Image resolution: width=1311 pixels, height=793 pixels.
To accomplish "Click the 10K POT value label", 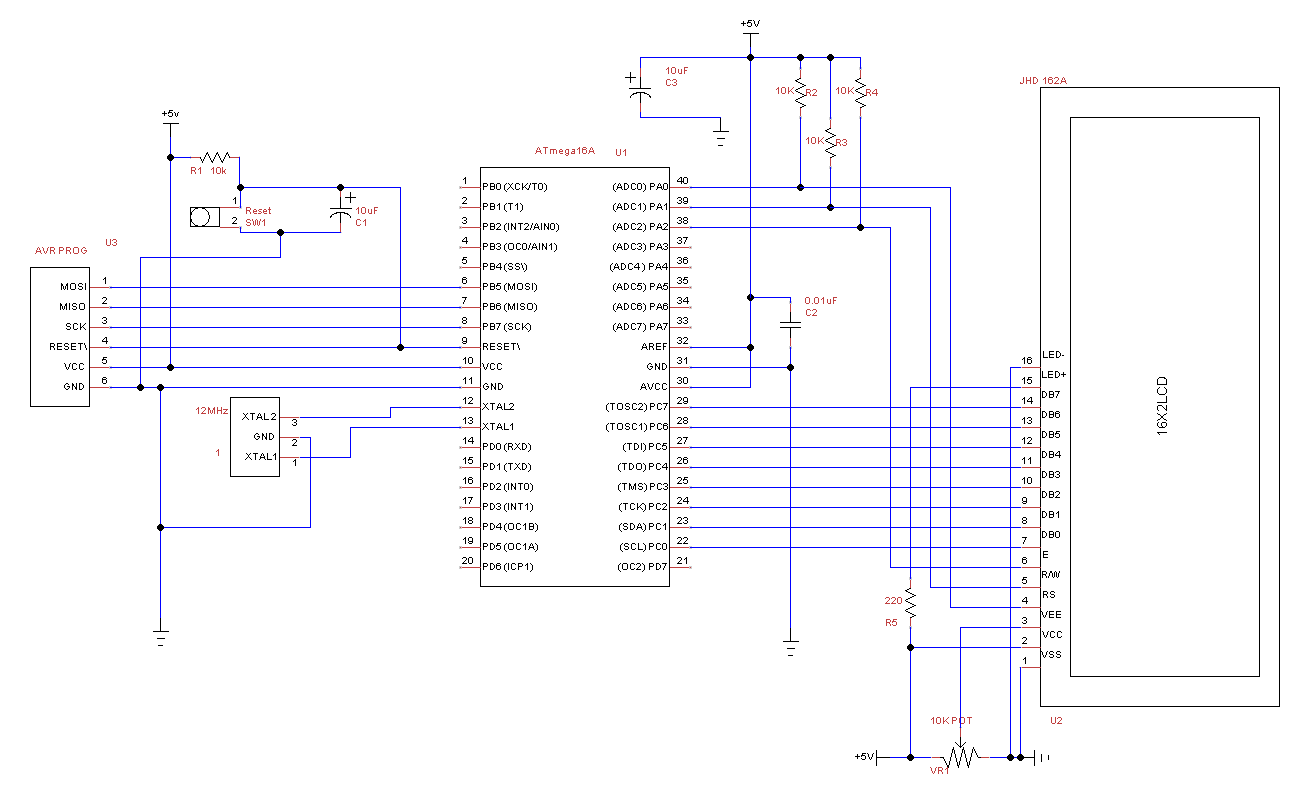I will (x=951, y=720).
